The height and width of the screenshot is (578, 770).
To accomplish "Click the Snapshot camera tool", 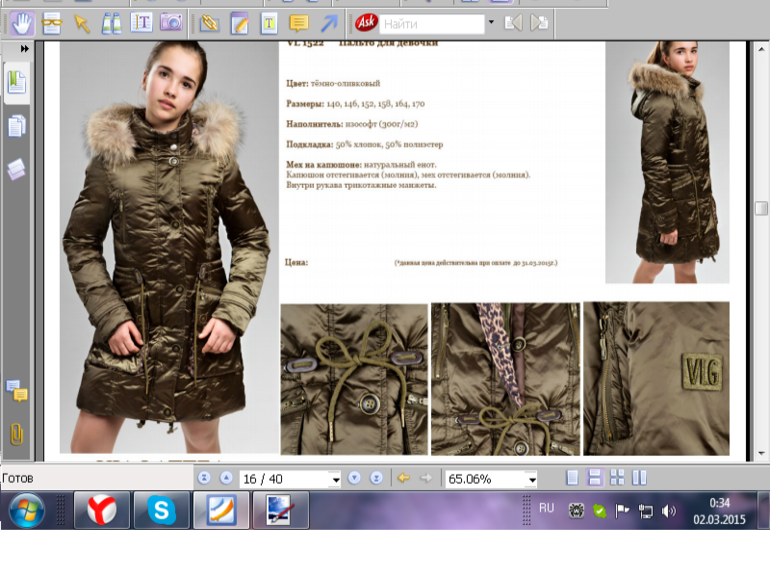I will [x=171, y=22].
